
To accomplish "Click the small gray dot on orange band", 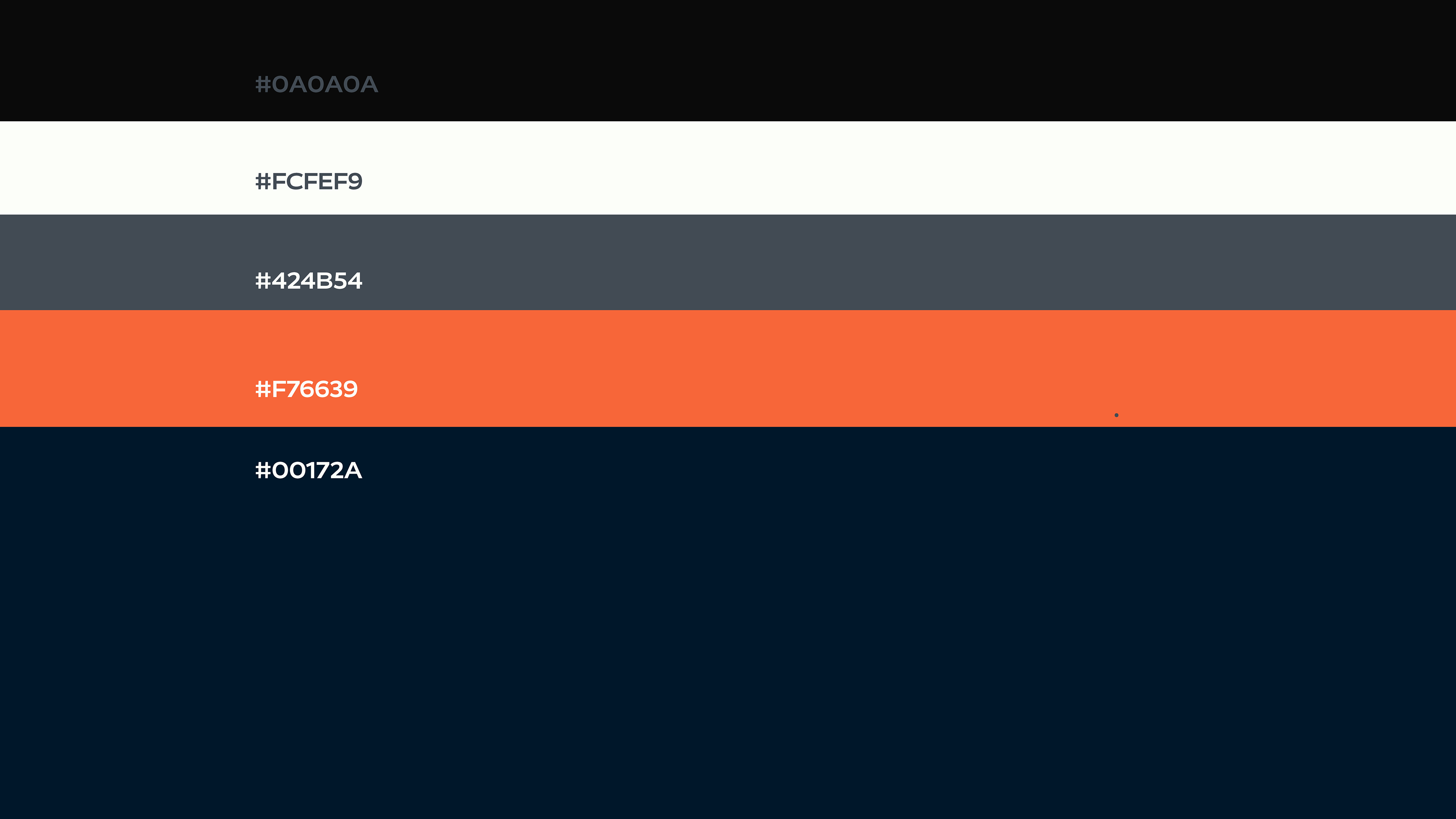I will pos(1116,415).
